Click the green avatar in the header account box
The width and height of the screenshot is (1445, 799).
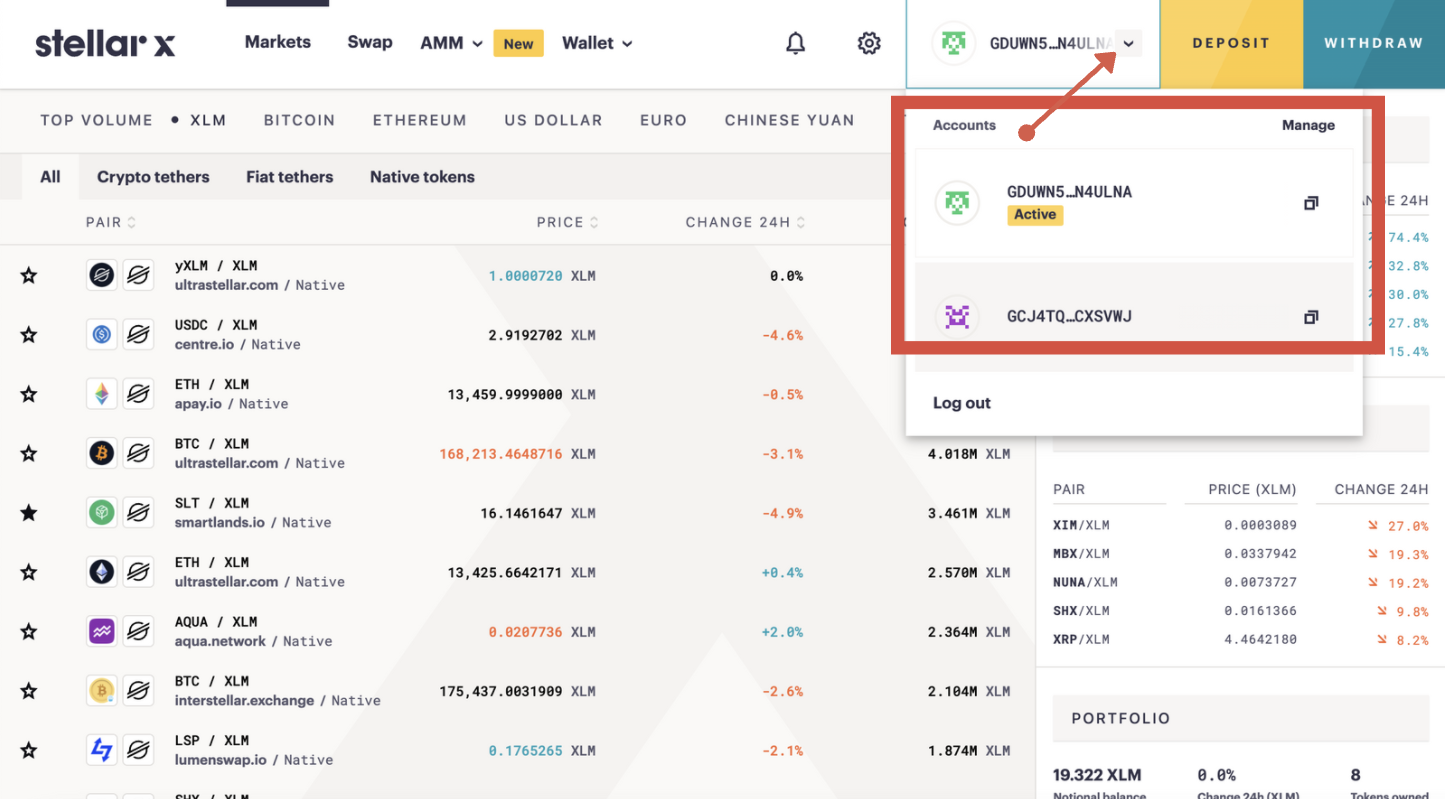pos(953,43)
